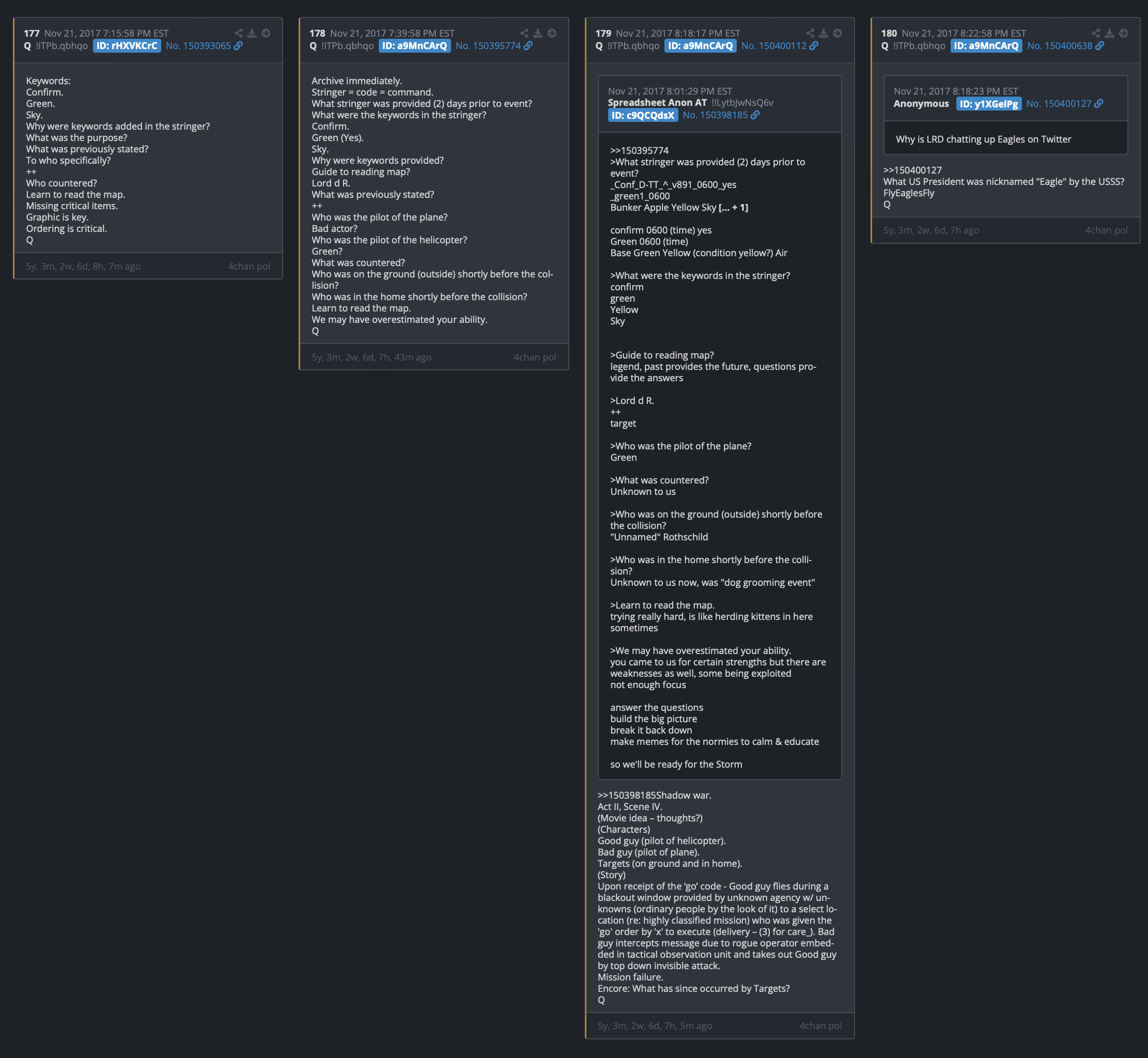
Task: Click the download icon on post 180
Action: (1109, 33)
